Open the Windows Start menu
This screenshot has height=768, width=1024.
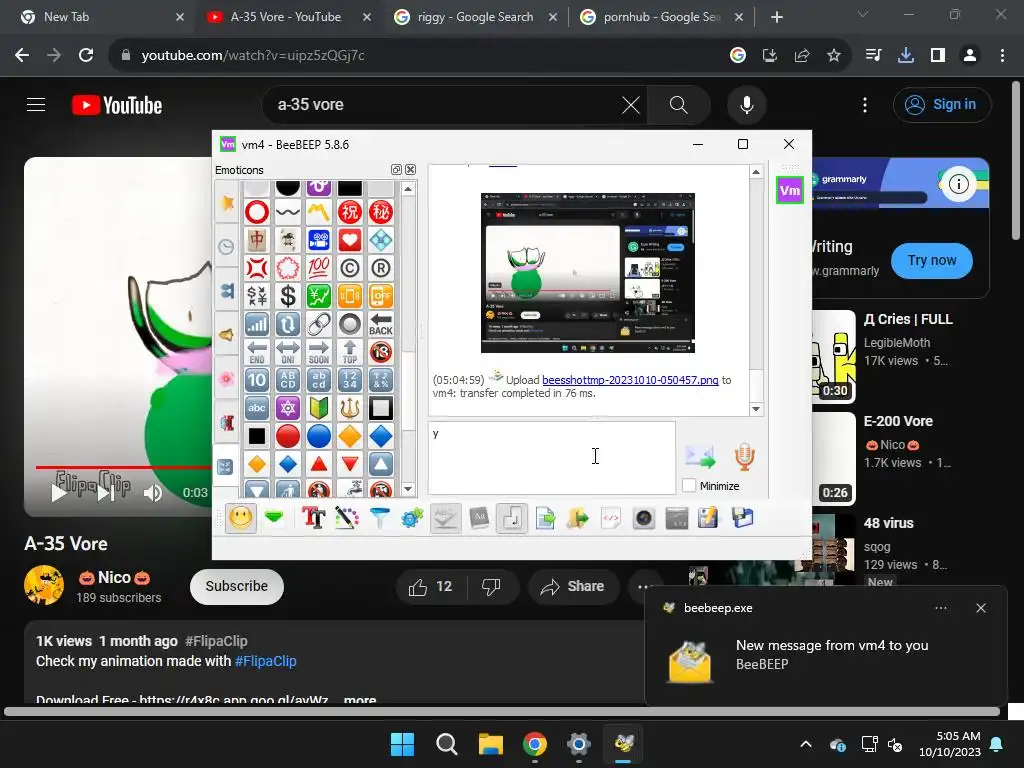pos(402,744)
